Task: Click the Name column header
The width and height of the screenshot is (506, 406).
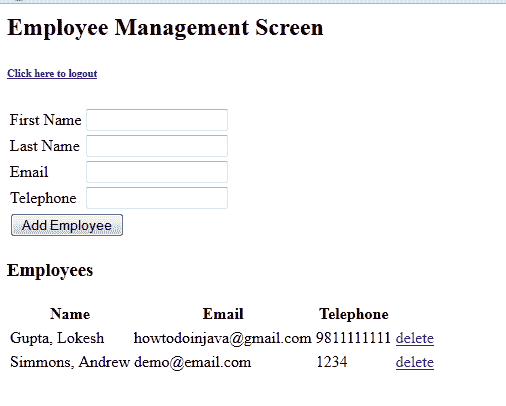Action: point(70,314)
